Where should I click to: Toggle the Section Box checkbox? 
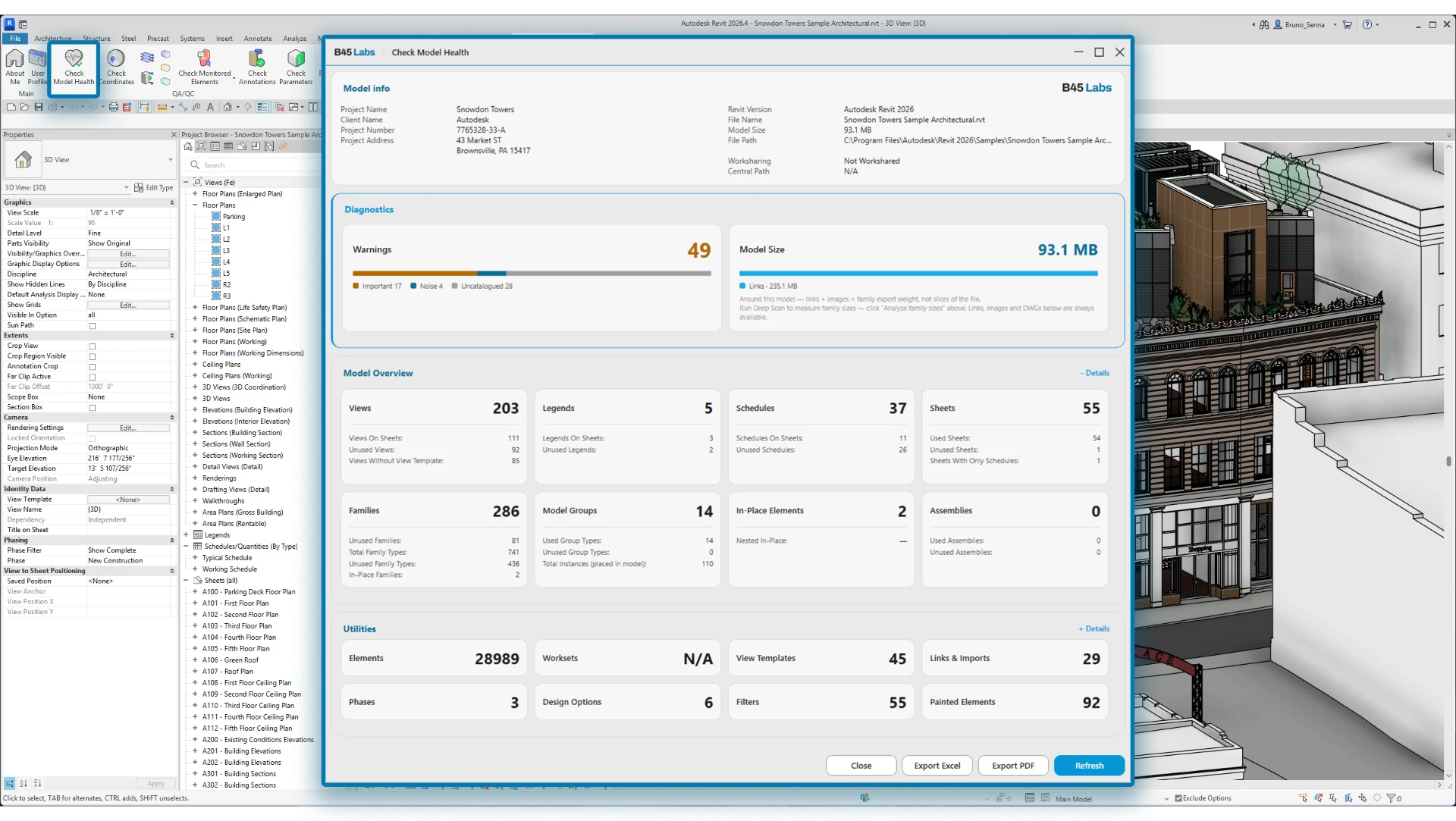click(x=93, y=408)
